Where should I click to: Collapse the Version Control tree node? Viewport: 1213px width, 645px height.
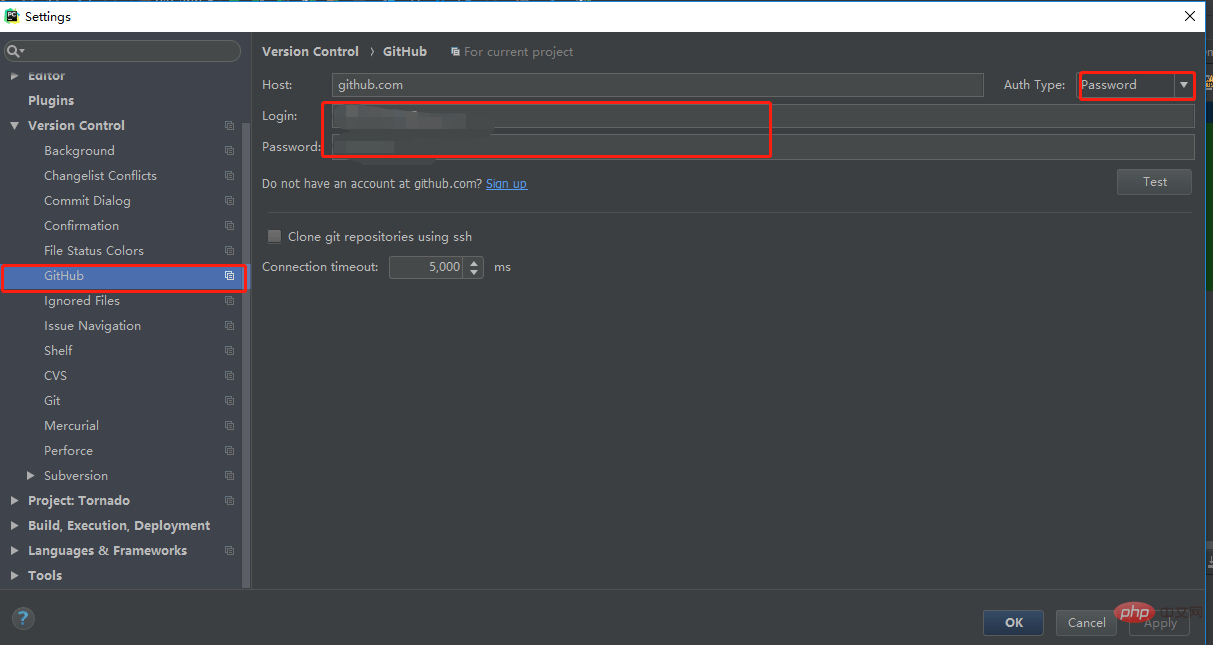coord(14,126)
